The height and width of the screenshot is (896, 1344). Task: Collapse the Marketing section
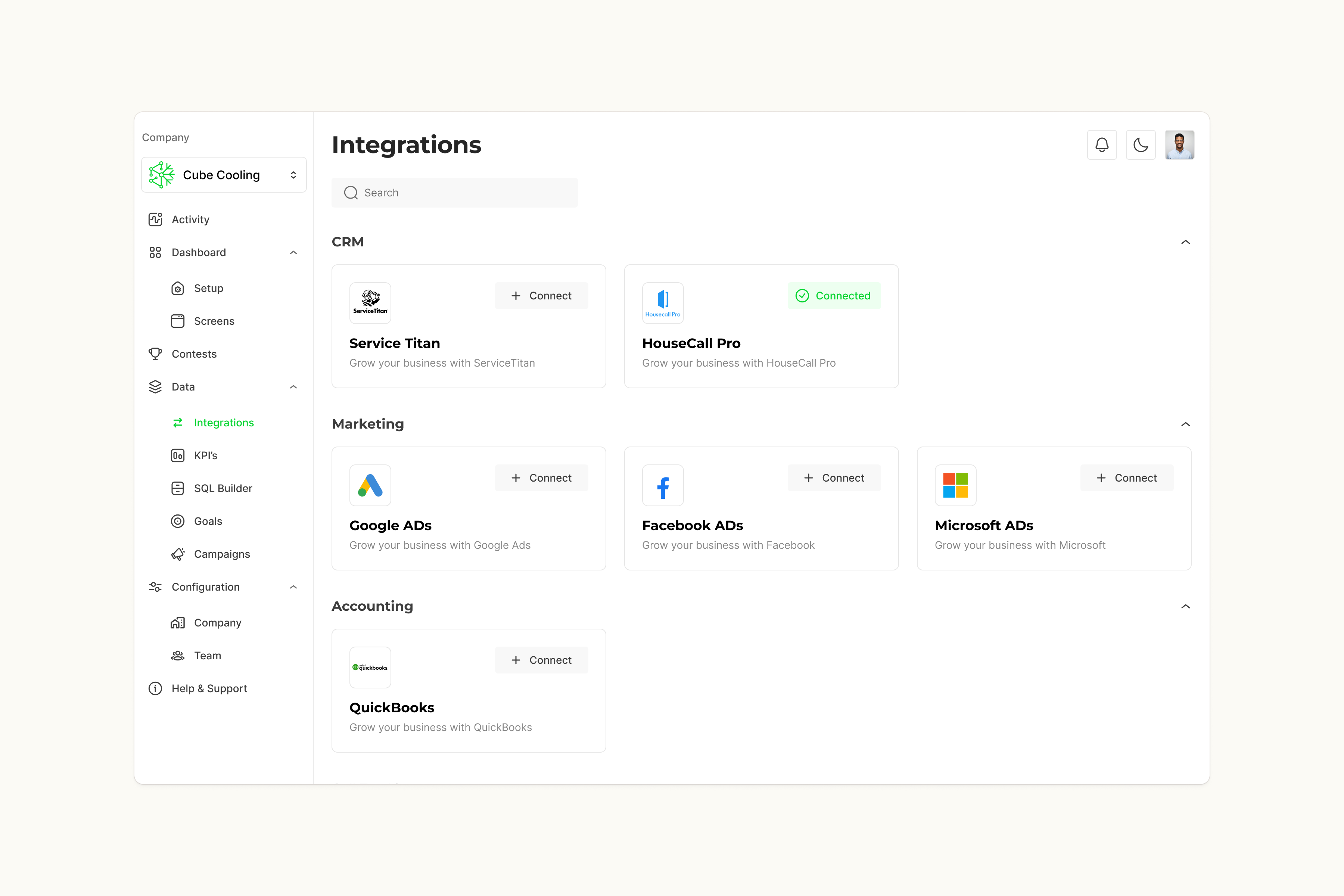[1186, 424]
